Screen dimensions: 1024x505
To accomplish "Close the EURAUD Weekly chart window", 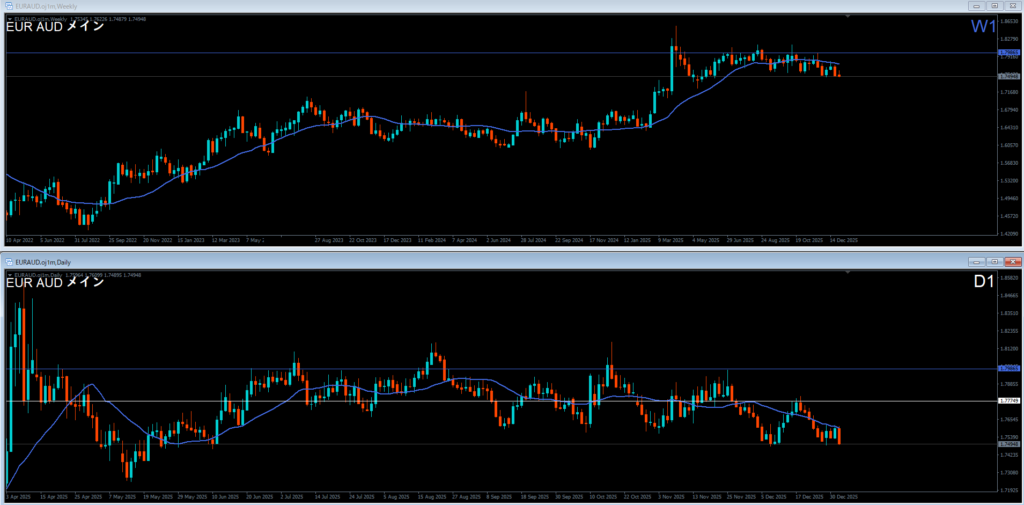I will click(x=1012, y=7).
